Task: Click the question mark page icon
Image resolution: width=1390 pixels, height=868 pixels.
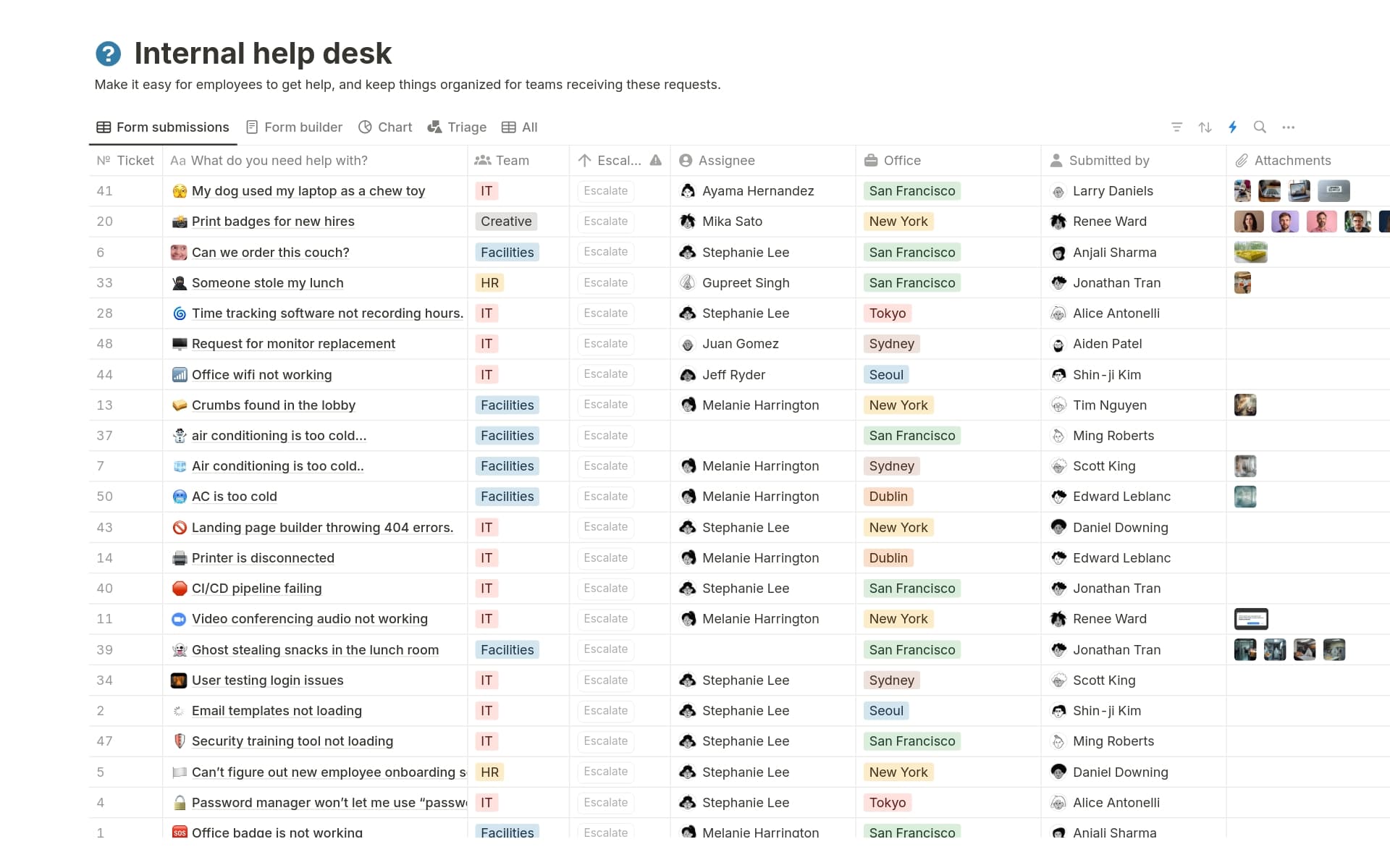Action: coord(108,52)
